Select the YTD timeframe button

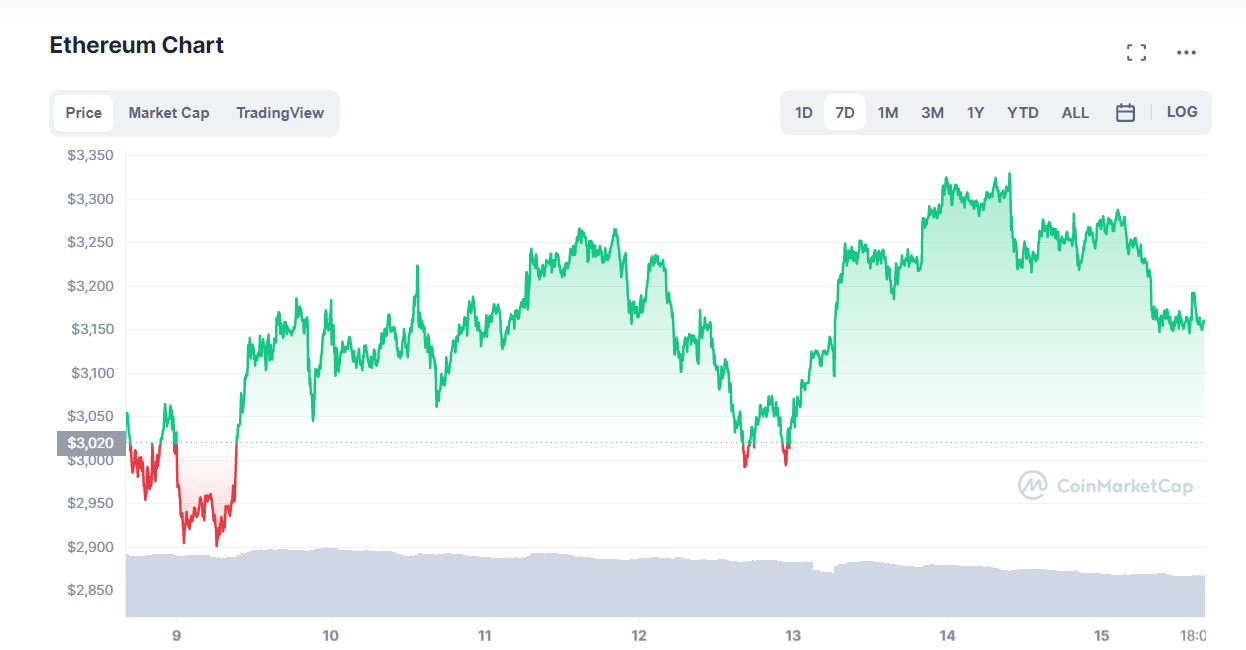click(x=1023, y=112)
